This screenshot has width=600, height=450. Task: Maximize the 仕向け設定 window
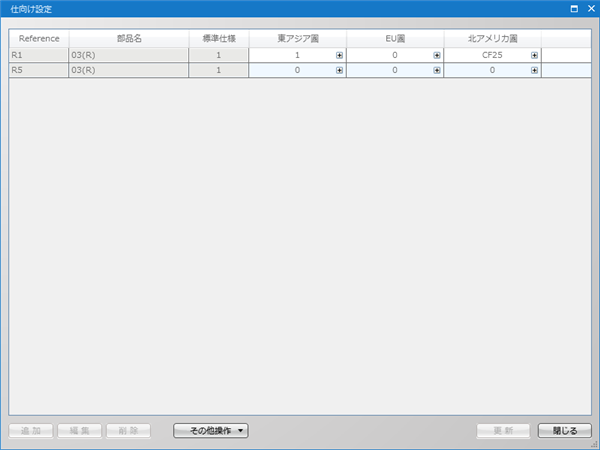pos(573,8)
